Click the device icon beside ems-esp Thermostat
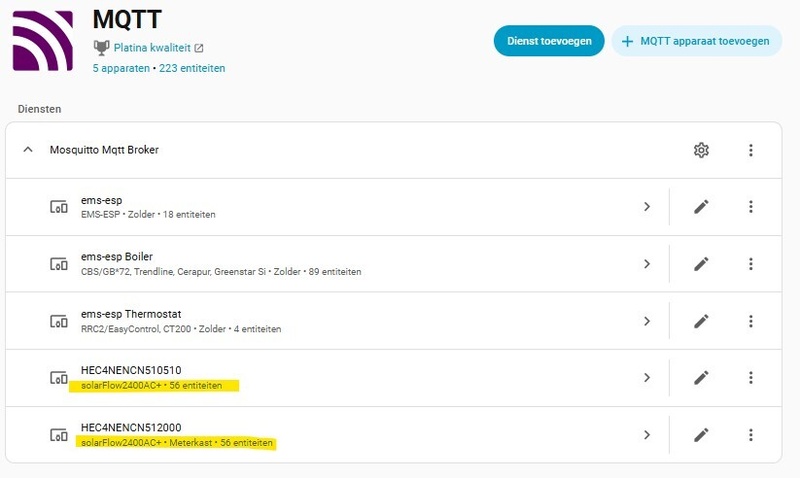Image resolution: width=800 pixels, height=478 pixels. [59, 321]
